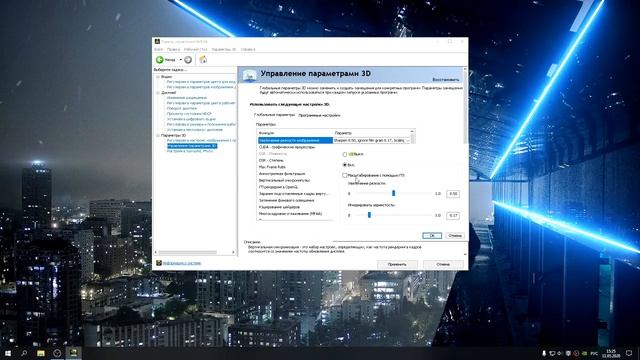Image resolution: width=640 pixels, height=360 pixels.
Task: Click the bottom Отмена button
Action: point(443,264)
